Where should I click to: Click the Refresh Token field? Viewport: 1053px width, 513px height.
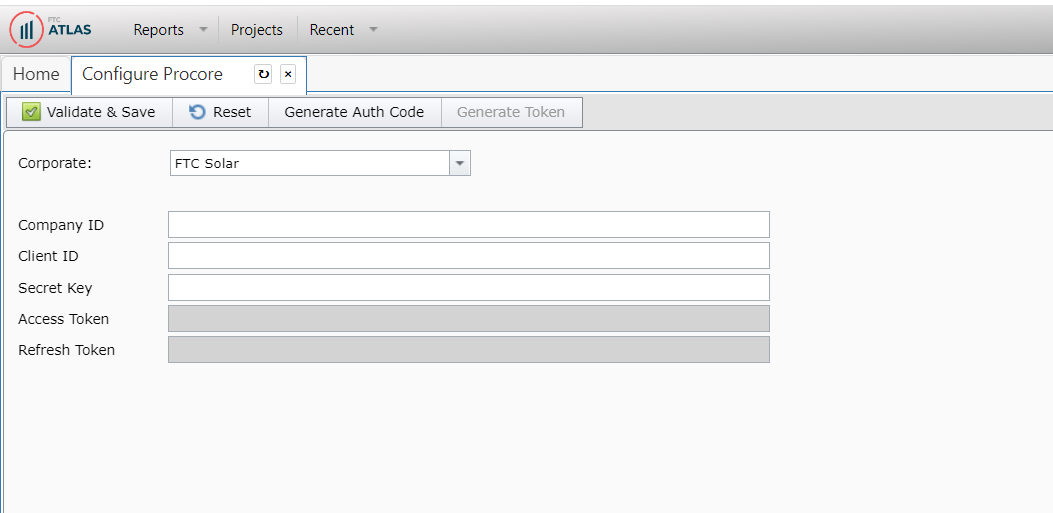469,350
